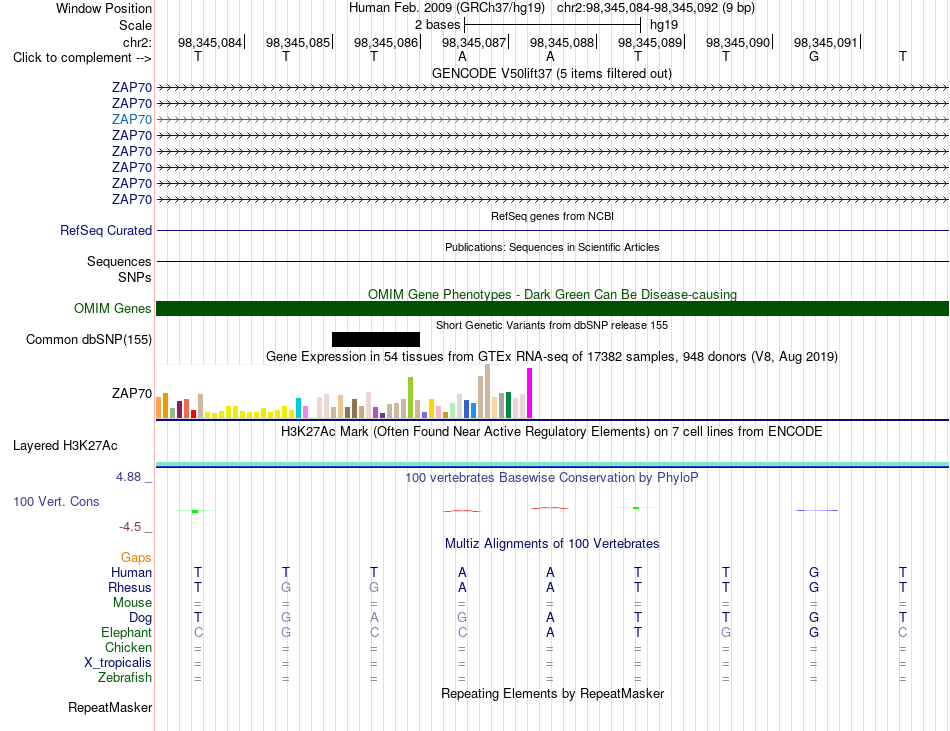Select the tall yellow-green GTEx bar

point(410,397)
